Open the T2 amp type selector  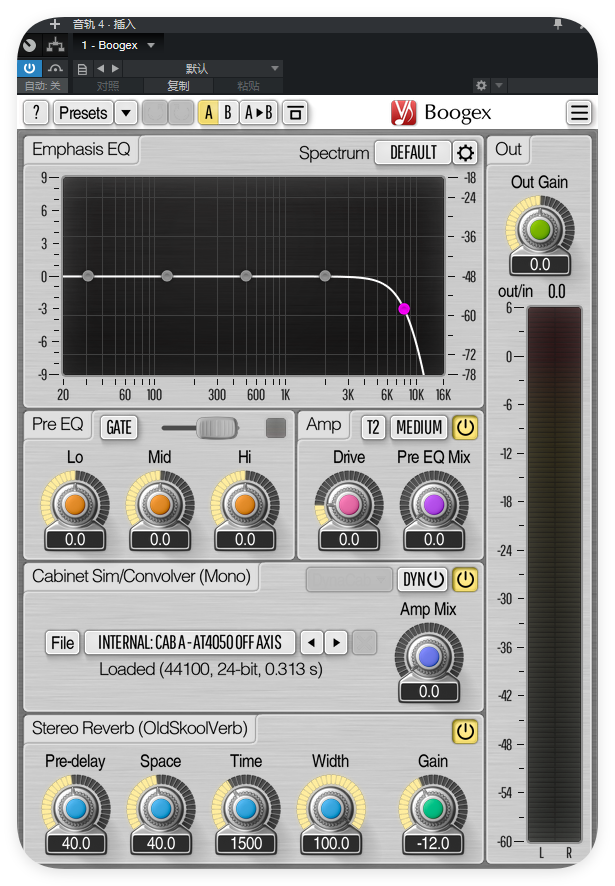[373, 427]
